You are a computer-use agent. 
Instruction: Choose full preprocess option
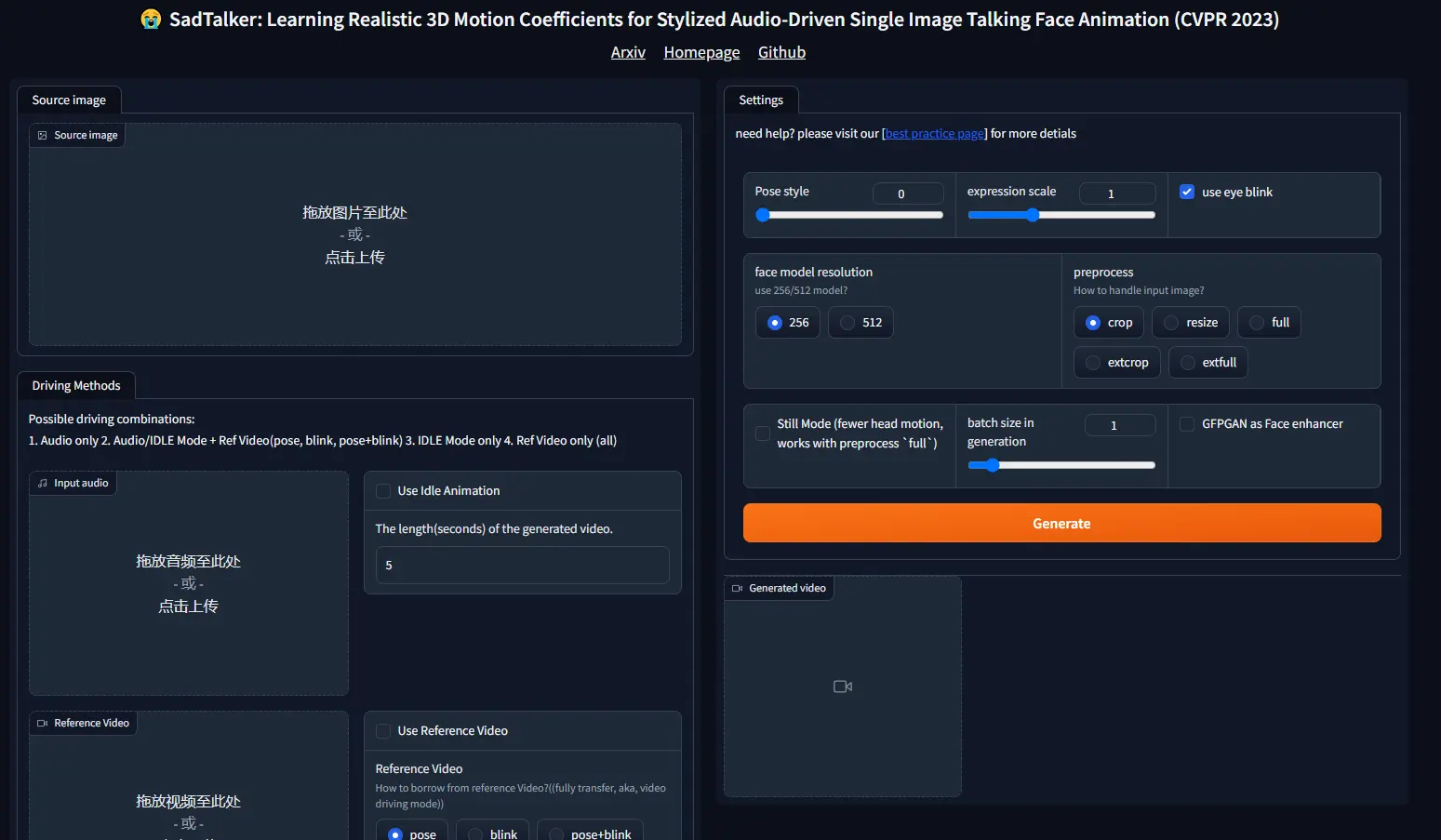[x=1269, y=322]
